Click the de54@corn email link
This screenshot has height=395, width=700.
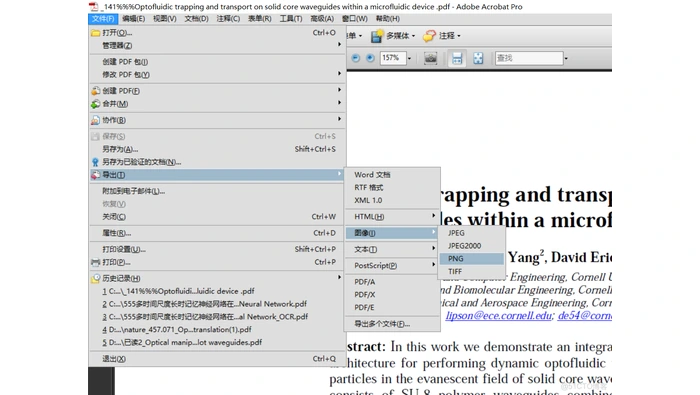coord(584,316)
